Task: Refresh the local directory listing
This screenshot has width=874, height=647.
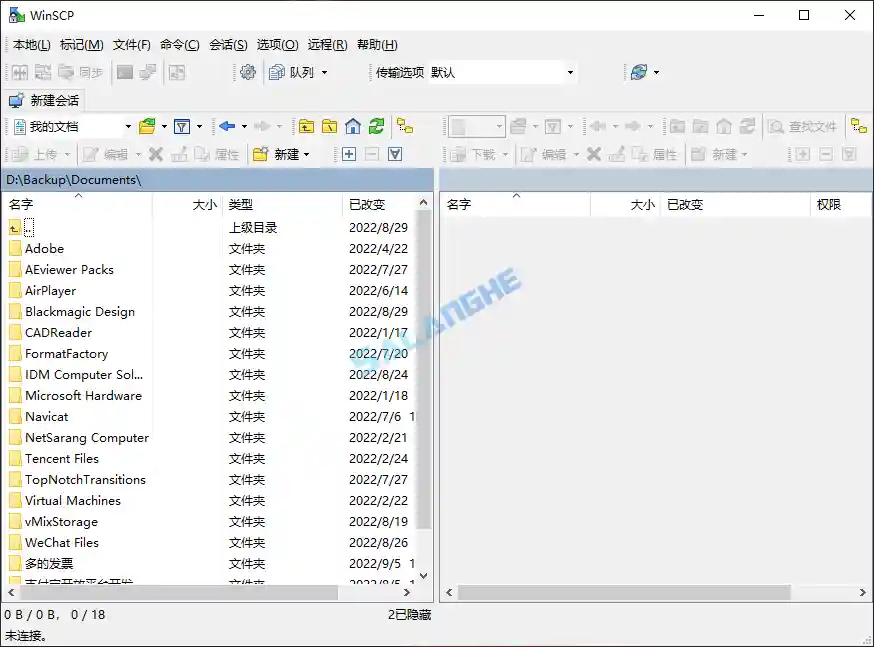Action: (x=374, y=127)
